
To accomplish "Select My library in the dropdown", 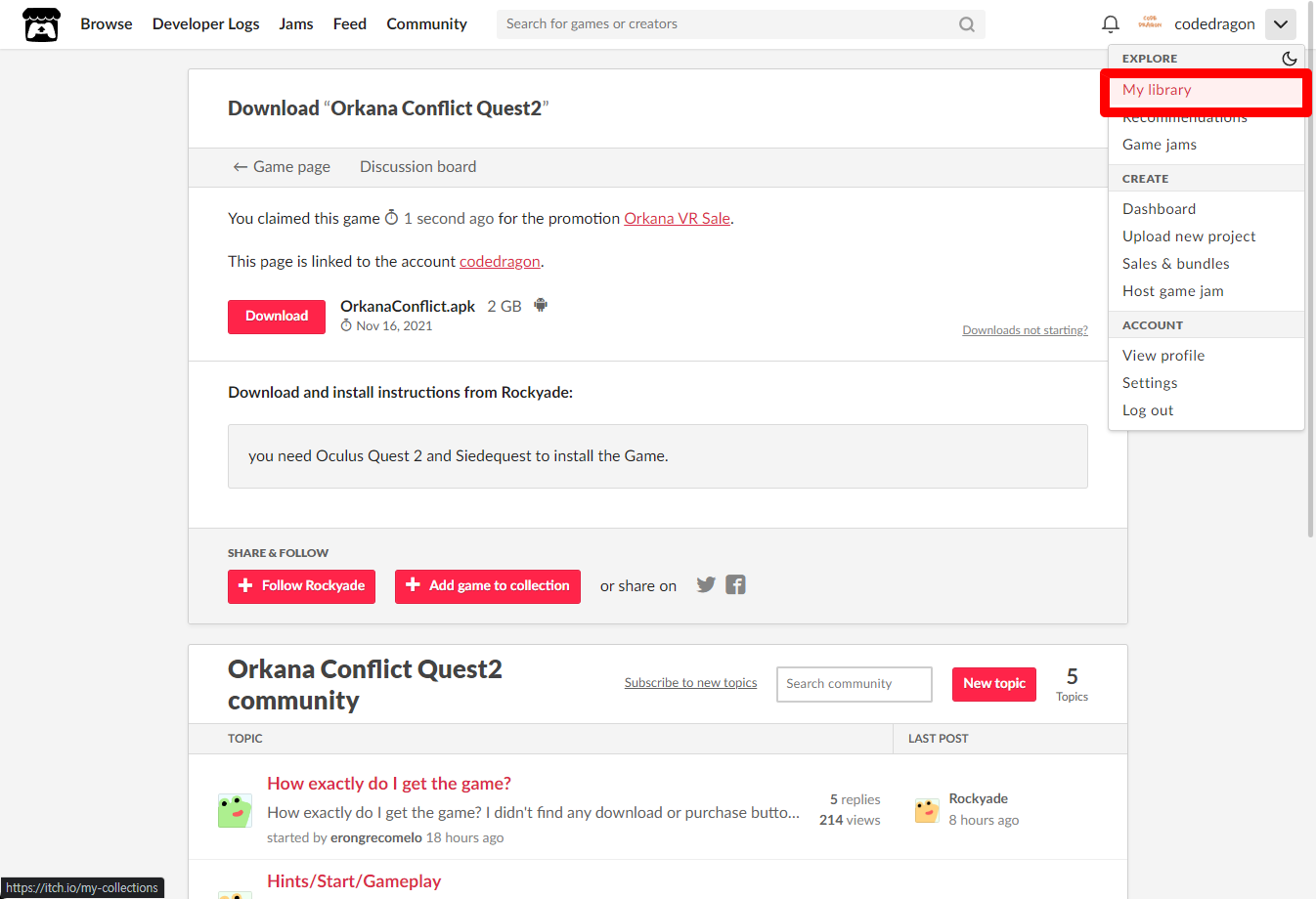I will coord(1206,90).
